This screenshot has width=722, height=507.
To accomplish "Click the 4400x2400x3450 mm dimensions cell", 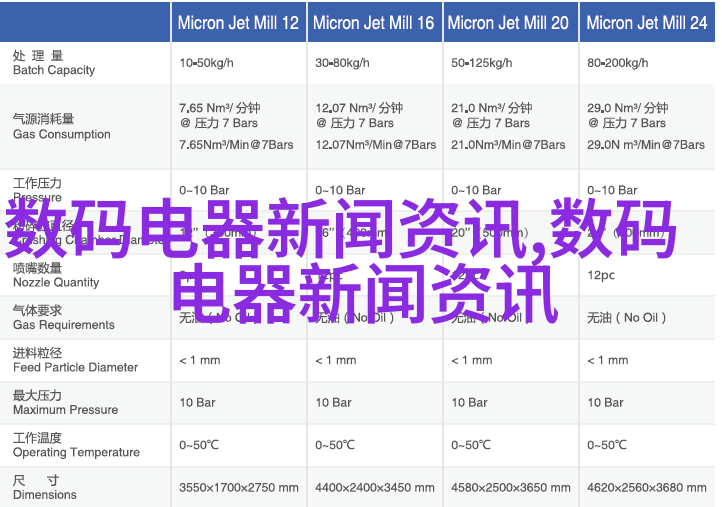I will [x=374, y=488].
